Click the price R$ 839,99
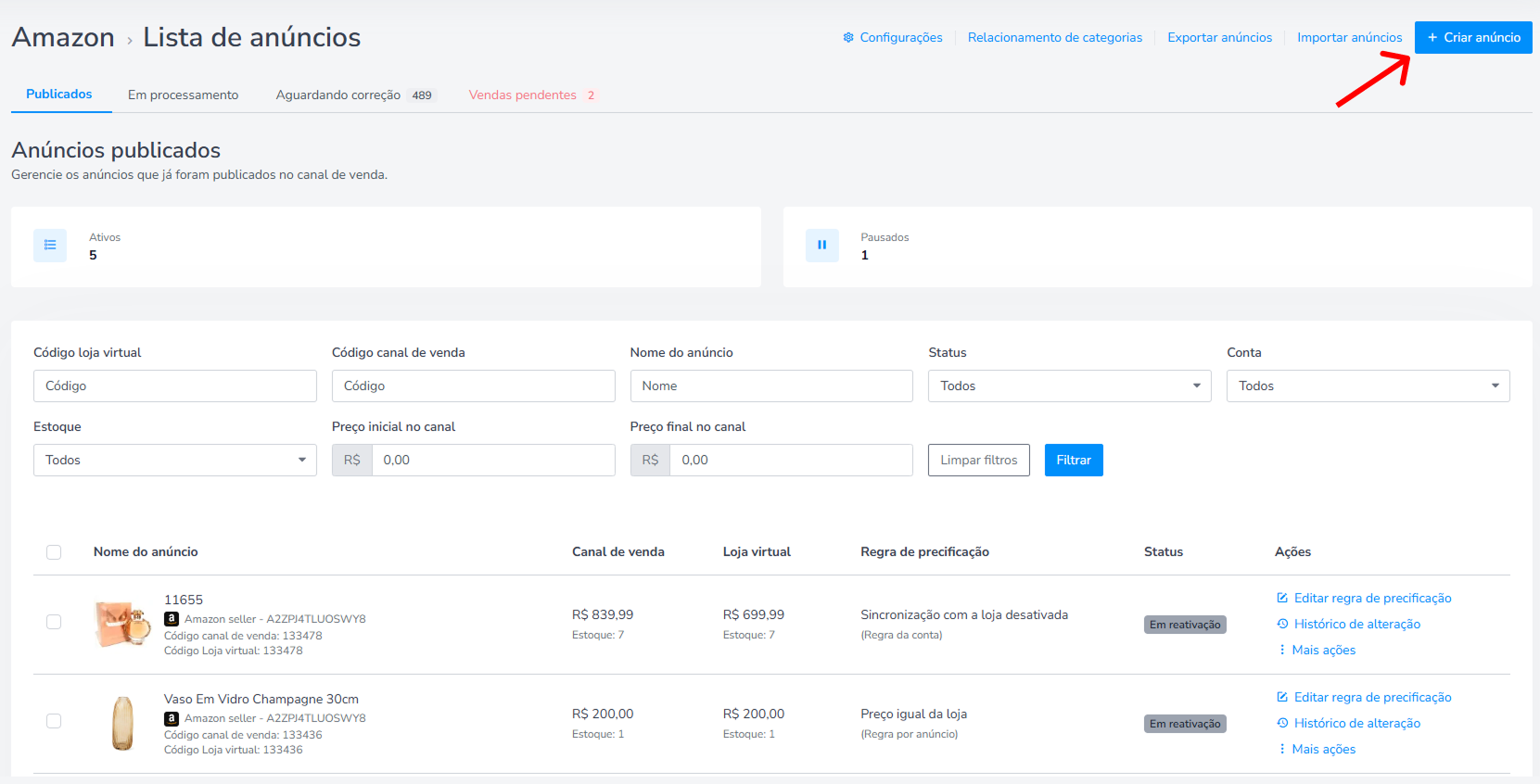Screen dimensions: 1540x784 click(603, 615)
